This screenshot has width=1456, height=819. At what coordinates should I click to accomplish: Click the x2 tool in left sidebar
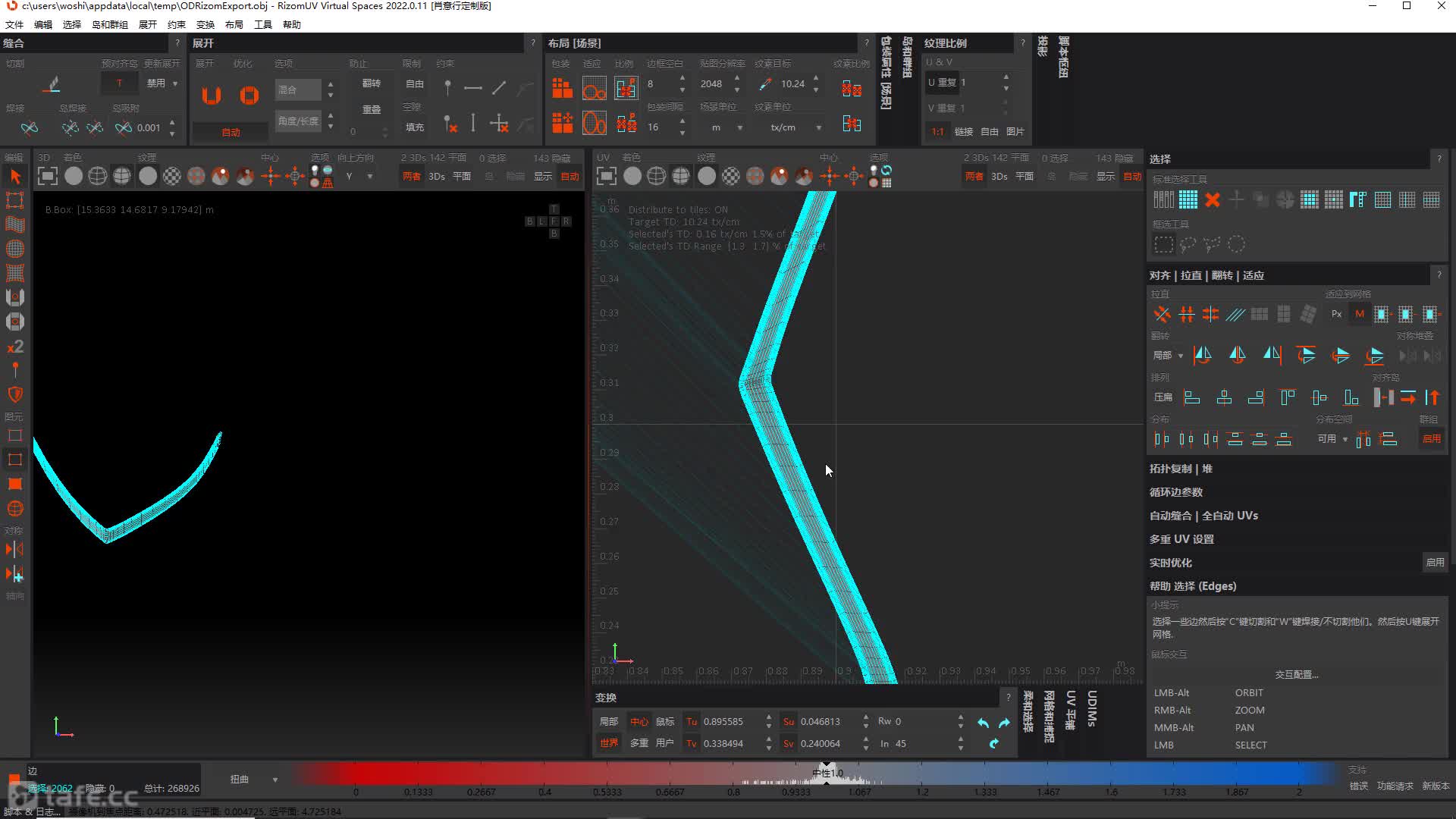click(15, 347)
